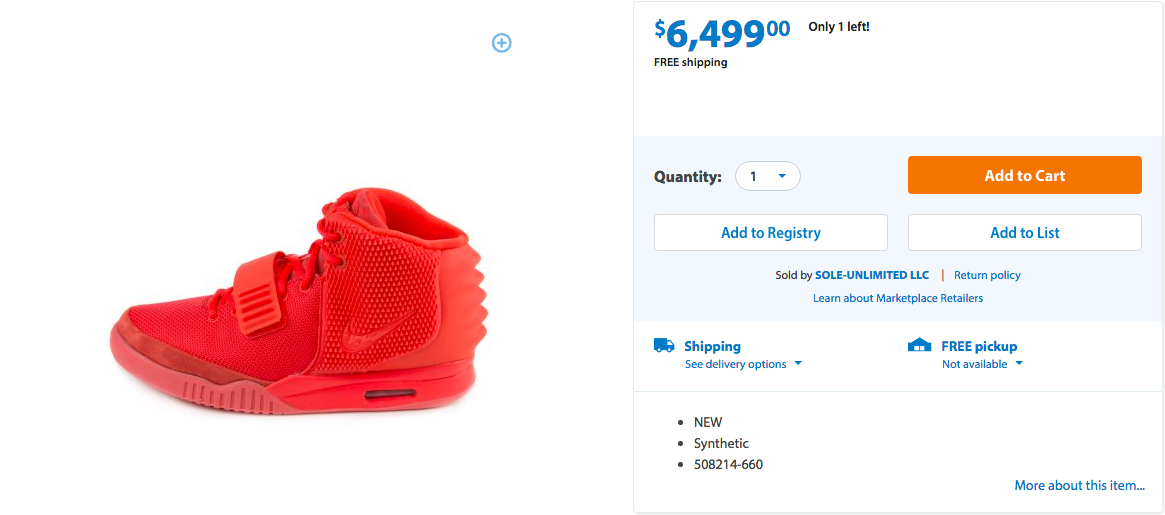Click the Shipping heading

coord(712,346)
